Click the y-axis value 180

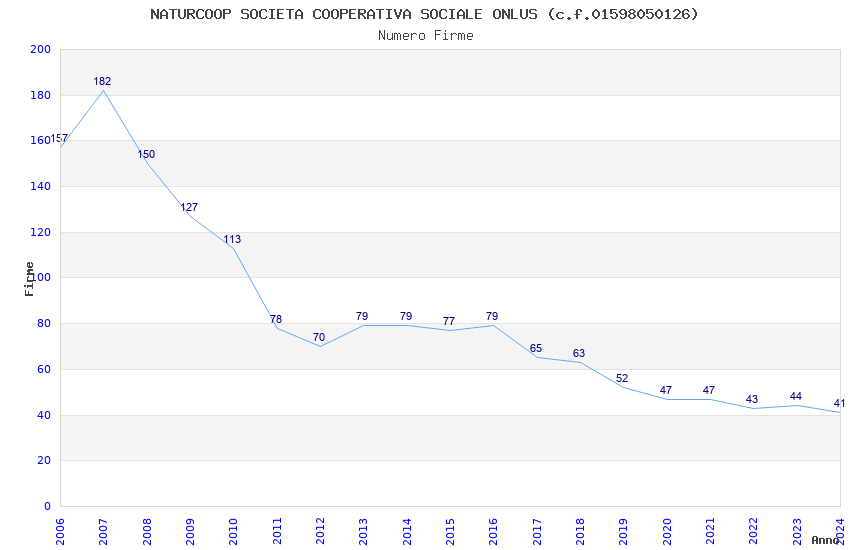[x=40, y=95]
